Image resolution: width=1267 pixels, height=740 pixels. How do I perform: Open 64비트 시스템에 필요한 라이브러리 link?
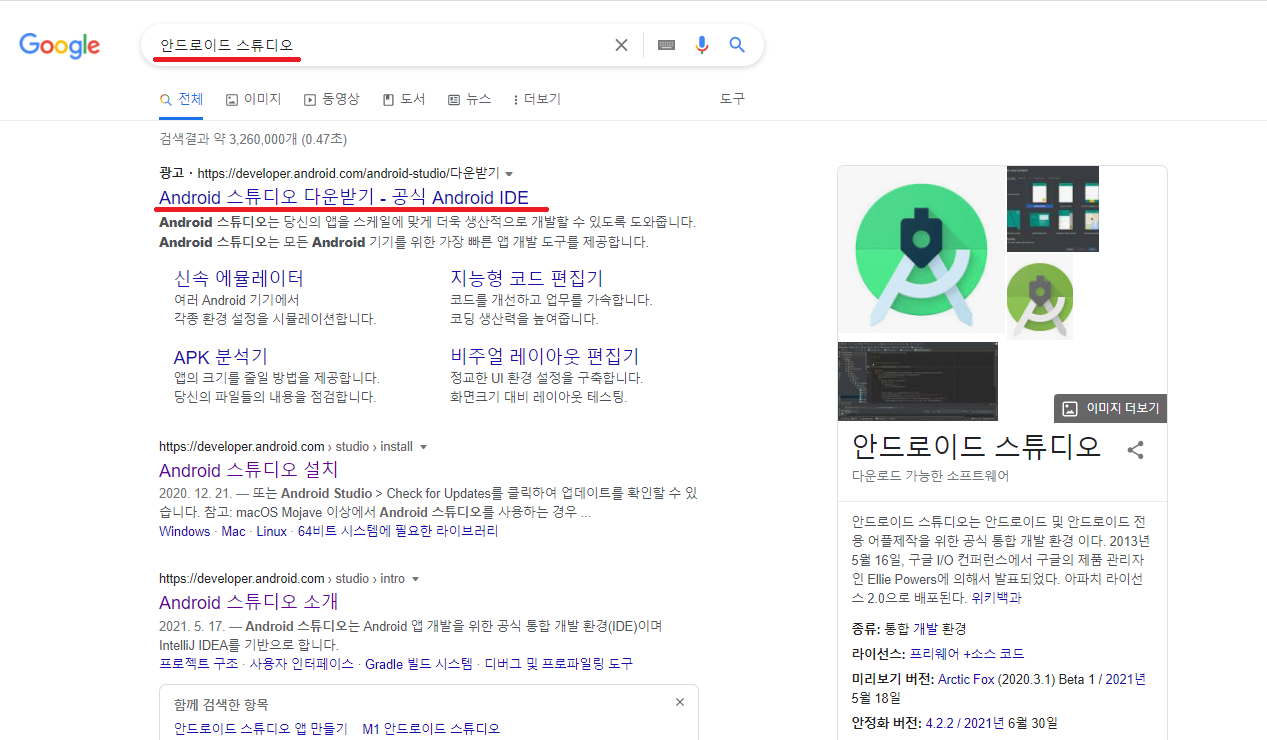coord(398,531)
